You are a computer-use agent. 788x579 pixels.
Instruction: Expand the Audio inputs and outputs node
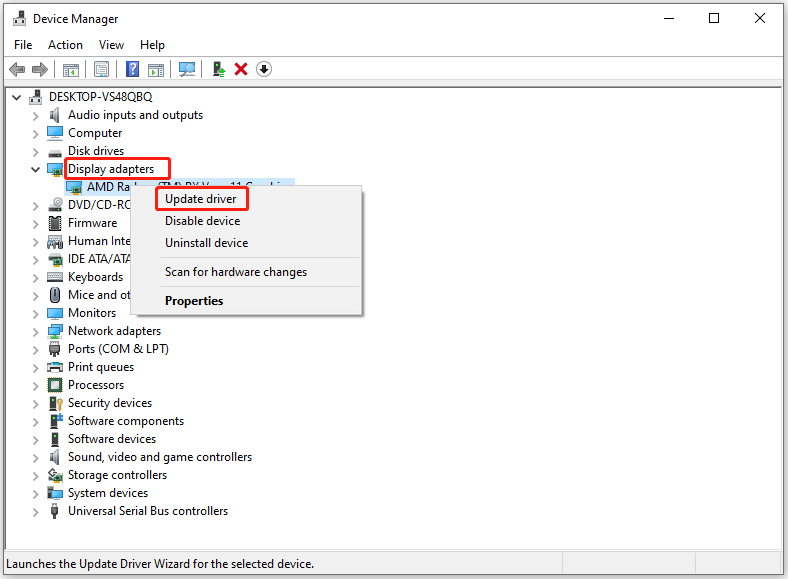(35, 116)
